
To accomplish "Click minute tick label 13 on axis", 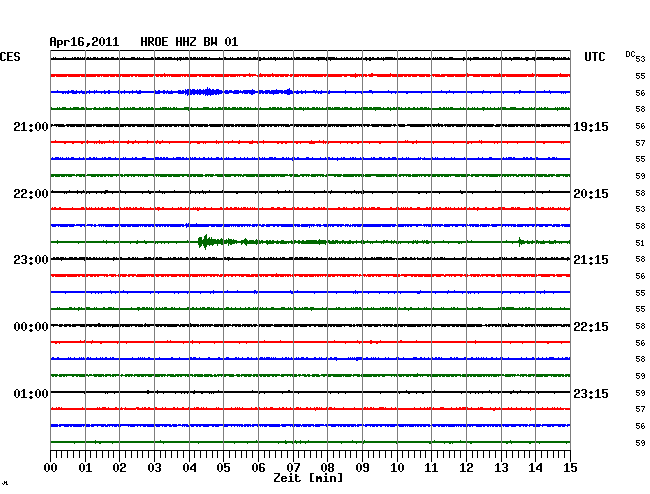I will click(501, 467).
